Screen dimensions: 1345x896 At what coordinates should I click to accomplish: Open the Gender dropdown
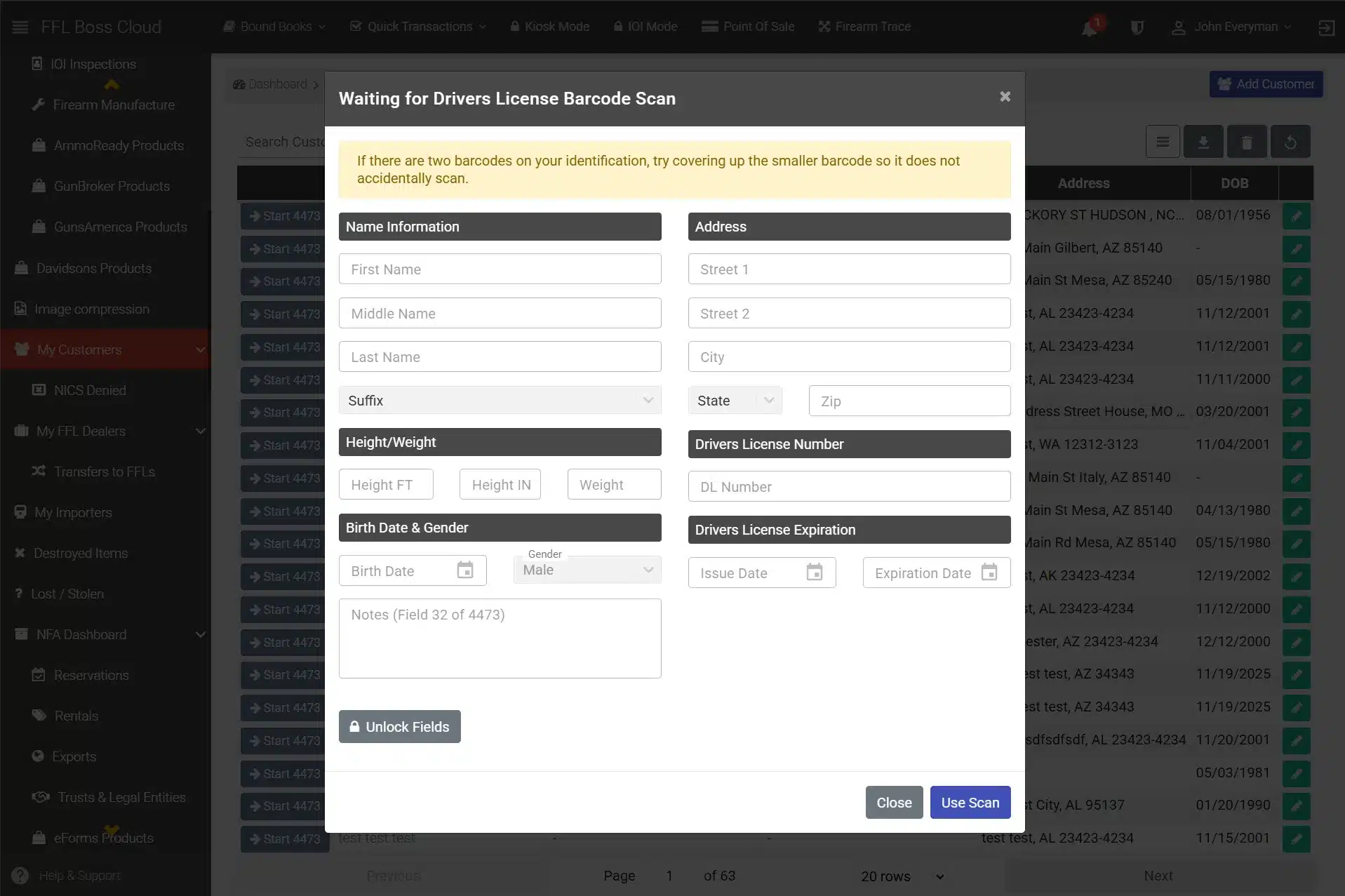pos(587,570)
